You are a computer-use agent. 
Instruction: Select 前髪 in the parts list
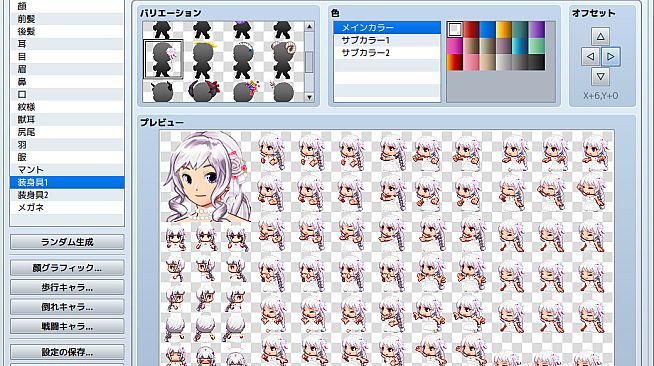tap(67, 19)
